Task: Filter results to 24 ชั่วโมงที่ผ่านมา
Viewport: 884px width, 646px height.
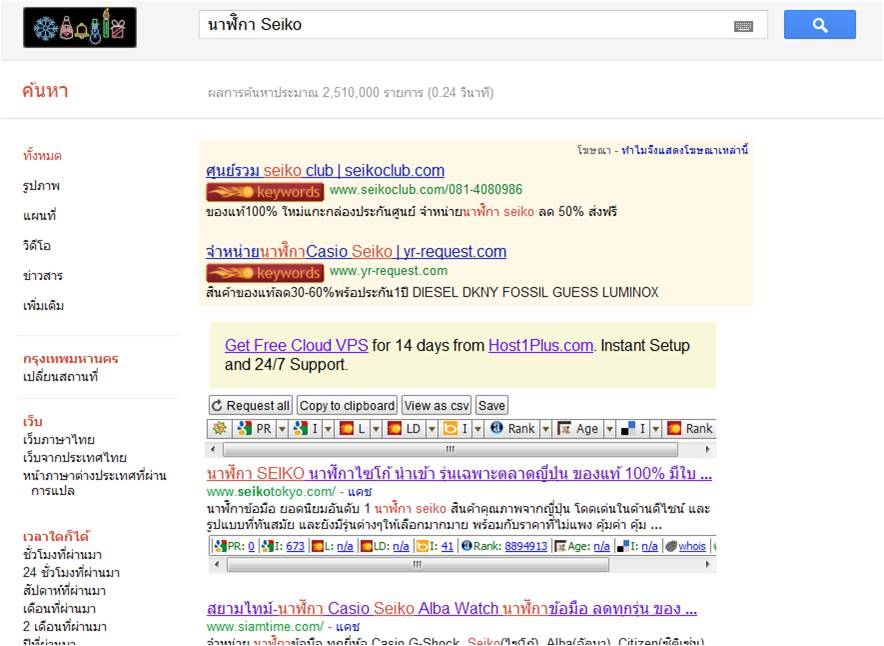Action: point(71,573)
